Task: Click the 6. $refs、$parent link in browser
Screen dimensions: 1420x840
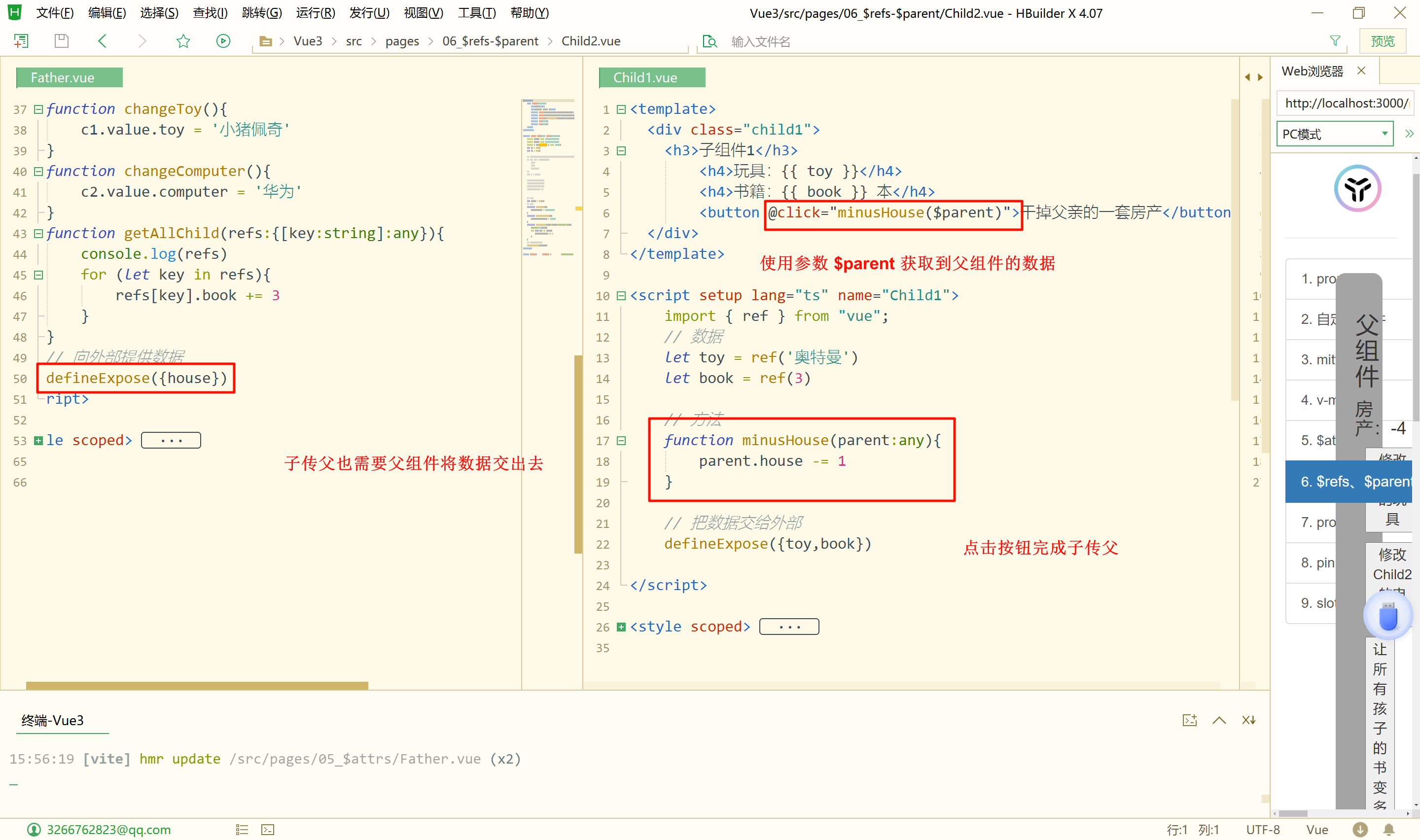Action: (1347, 482)
